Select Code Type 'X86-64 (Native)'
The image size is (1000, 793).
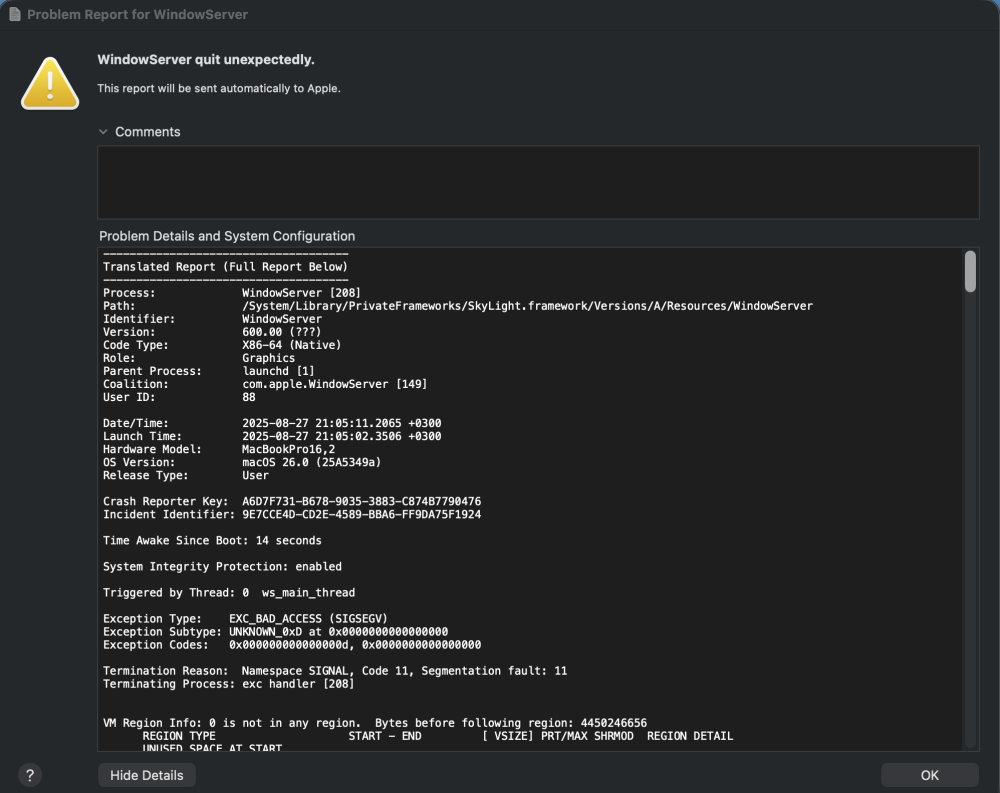tap(291, 345)
